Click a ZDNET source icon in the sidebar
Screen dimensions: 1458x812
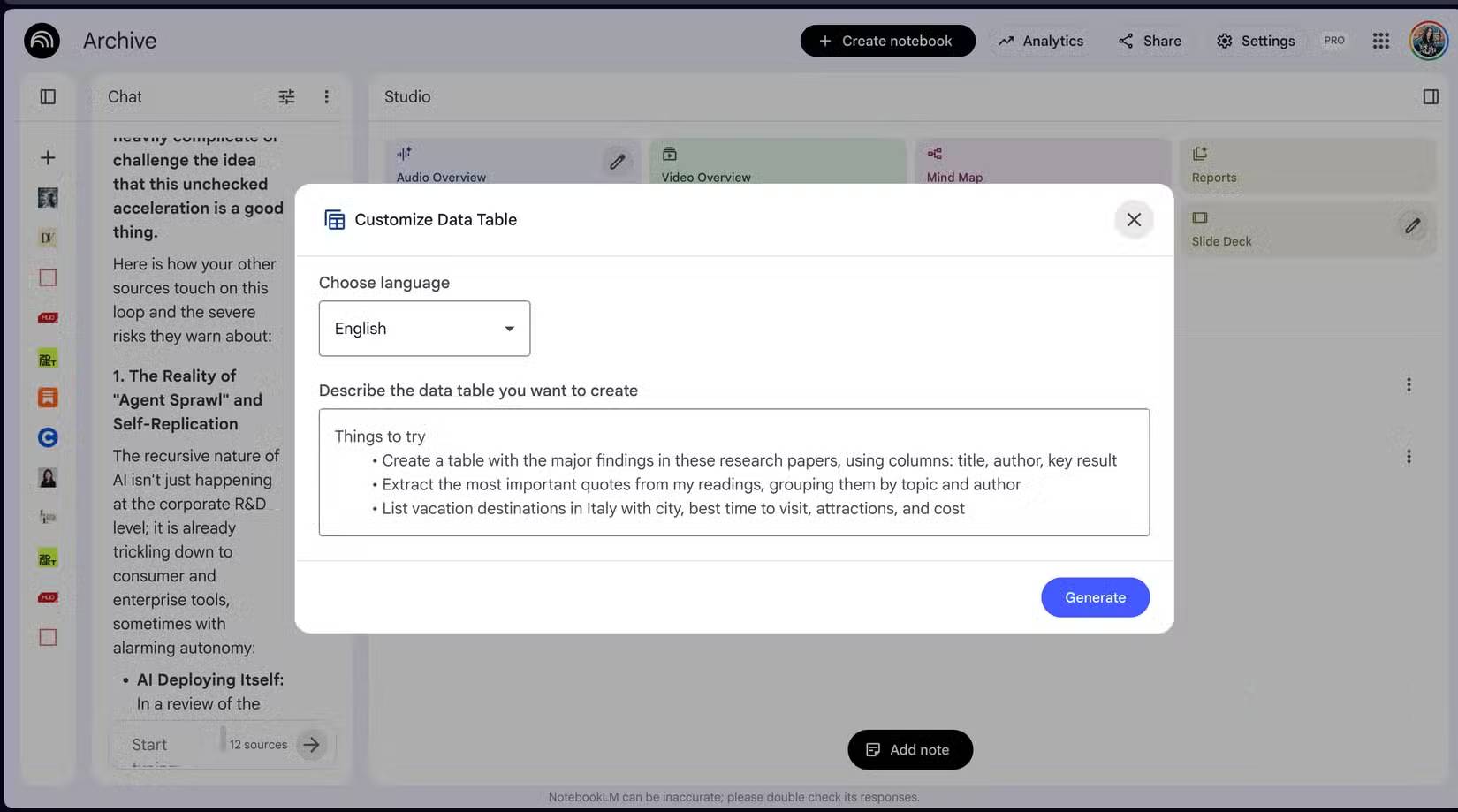coord(47,358)
